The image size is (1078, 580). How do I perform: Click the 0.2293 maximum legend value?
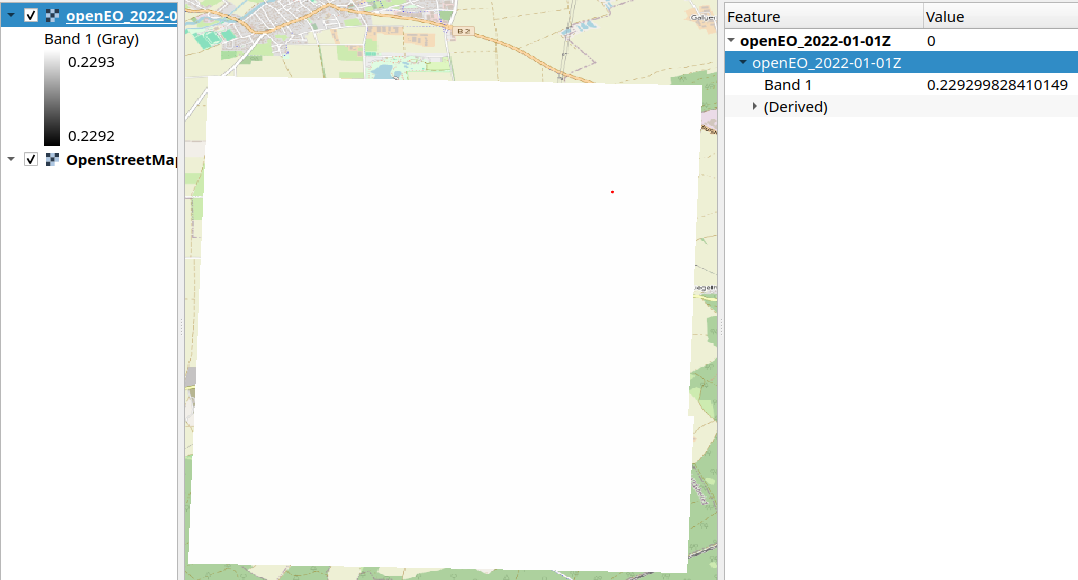pyautogui.click(x=91, y=62)
